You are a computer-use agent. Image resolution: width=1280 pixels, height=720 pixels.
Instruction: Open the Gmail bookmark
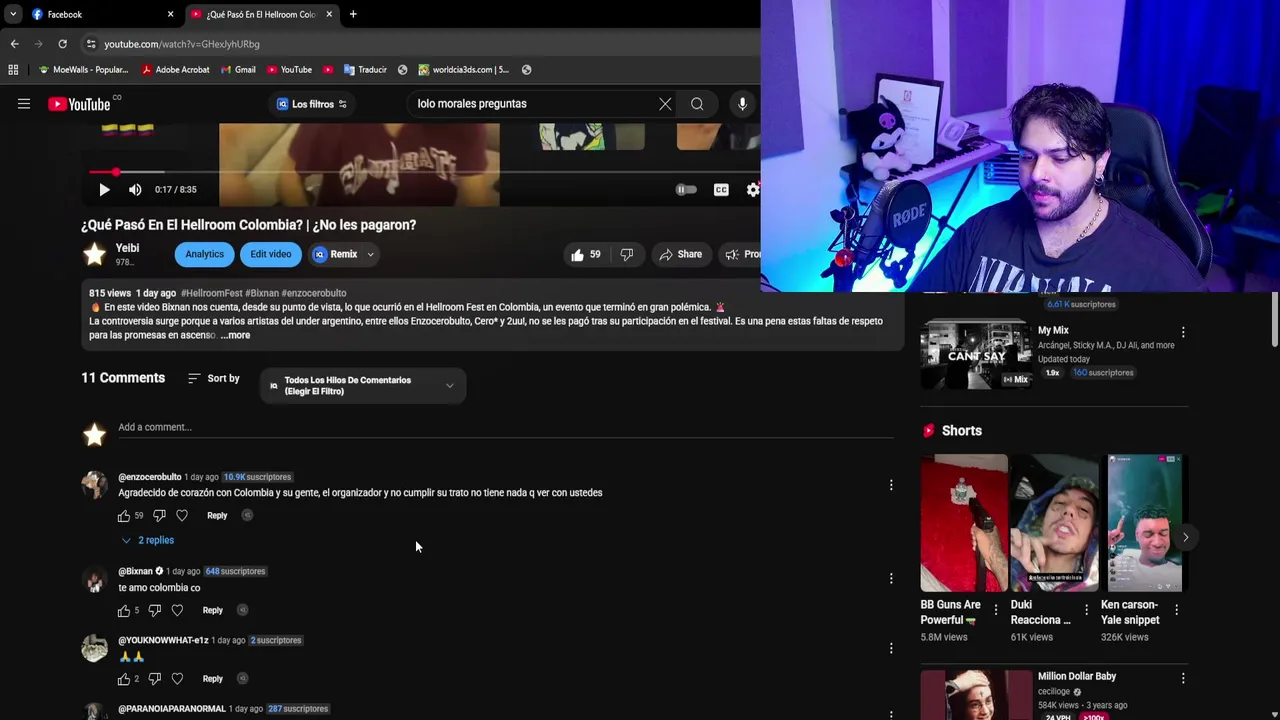coord(237,70)
